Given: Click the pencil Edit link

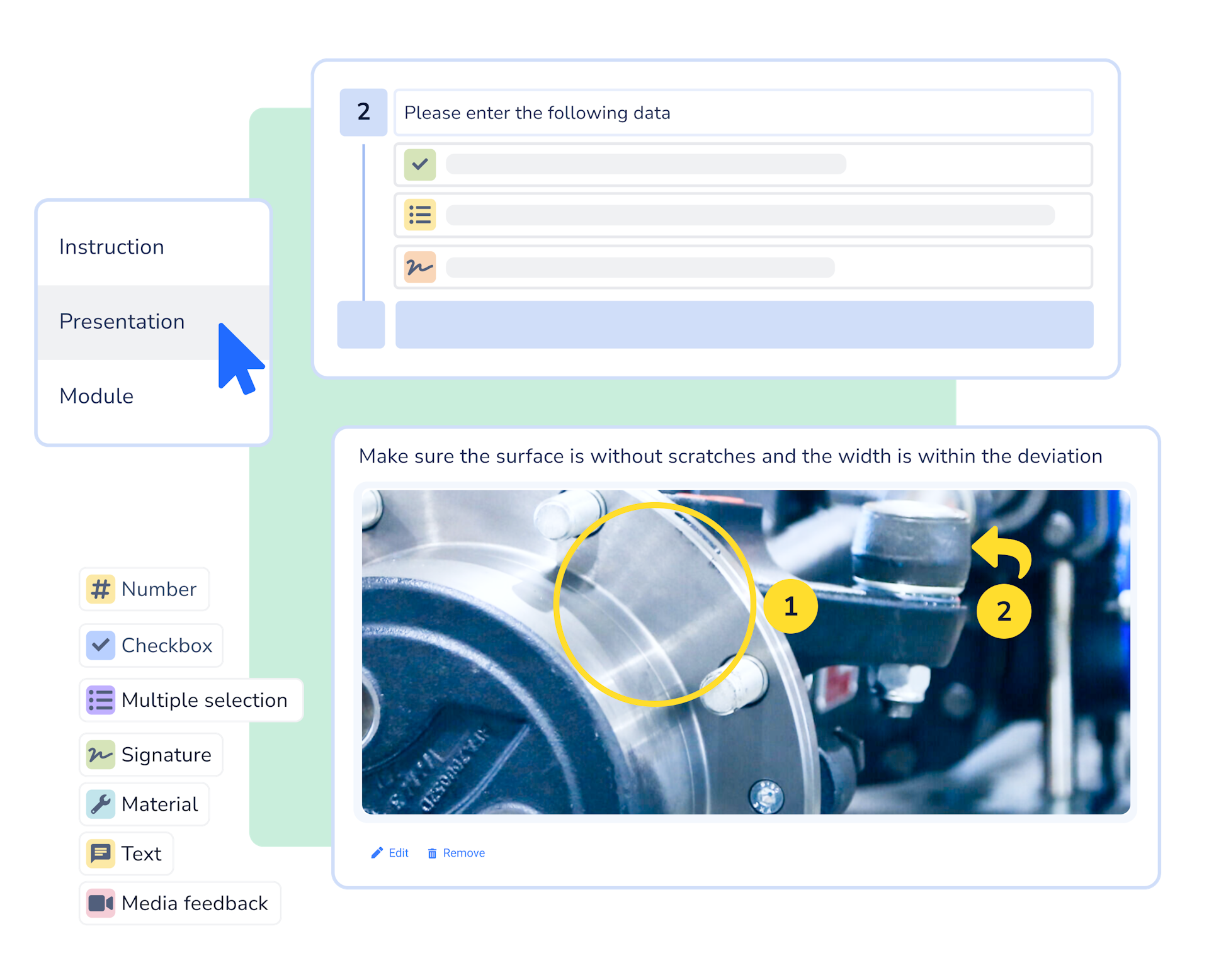Looking at the screenshot, I should (x=390, y=853).
